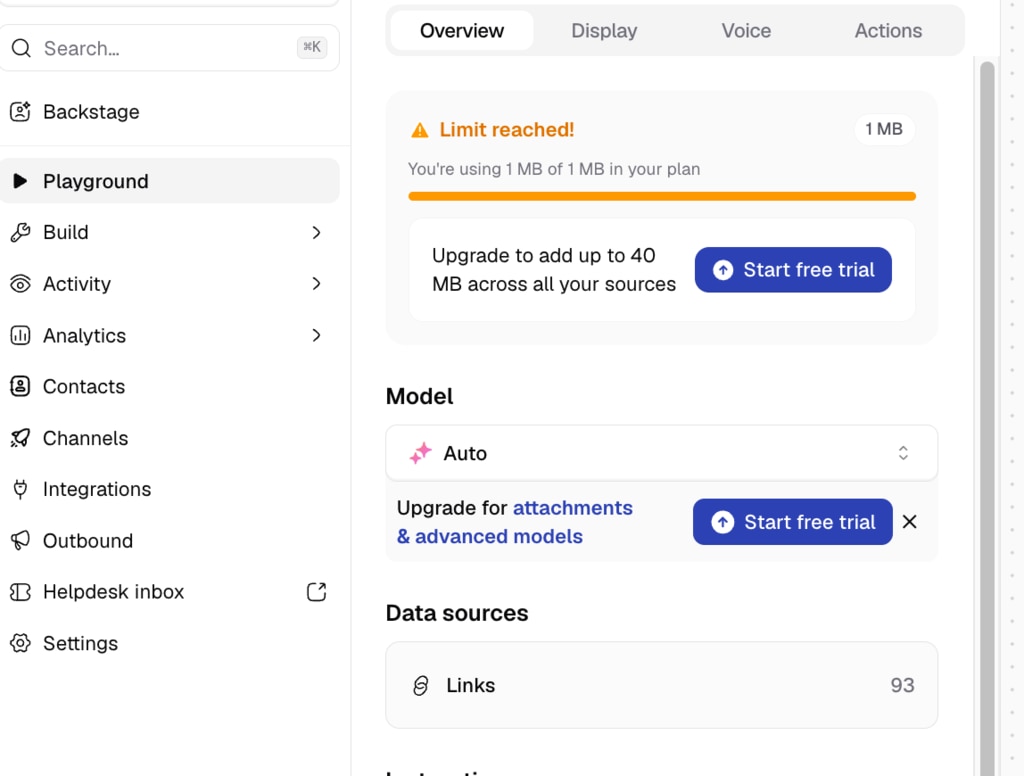Click the ⌘K shortcut badge
The image size is (1024, 776).
coord(312,47)
